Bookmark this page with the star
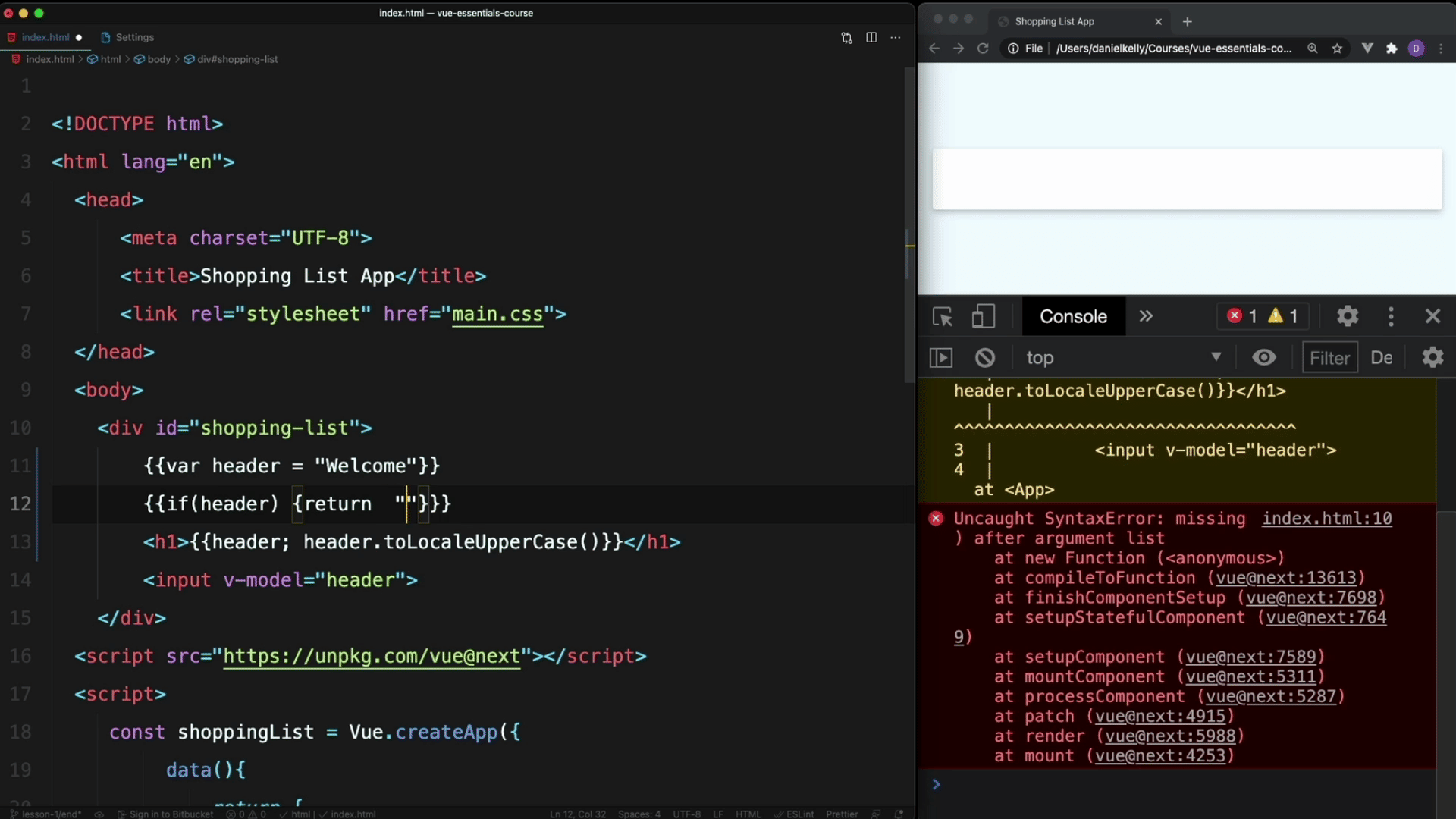This screenshot has height=819, width=1456. pyautogui.click(x=1337, y=49)
